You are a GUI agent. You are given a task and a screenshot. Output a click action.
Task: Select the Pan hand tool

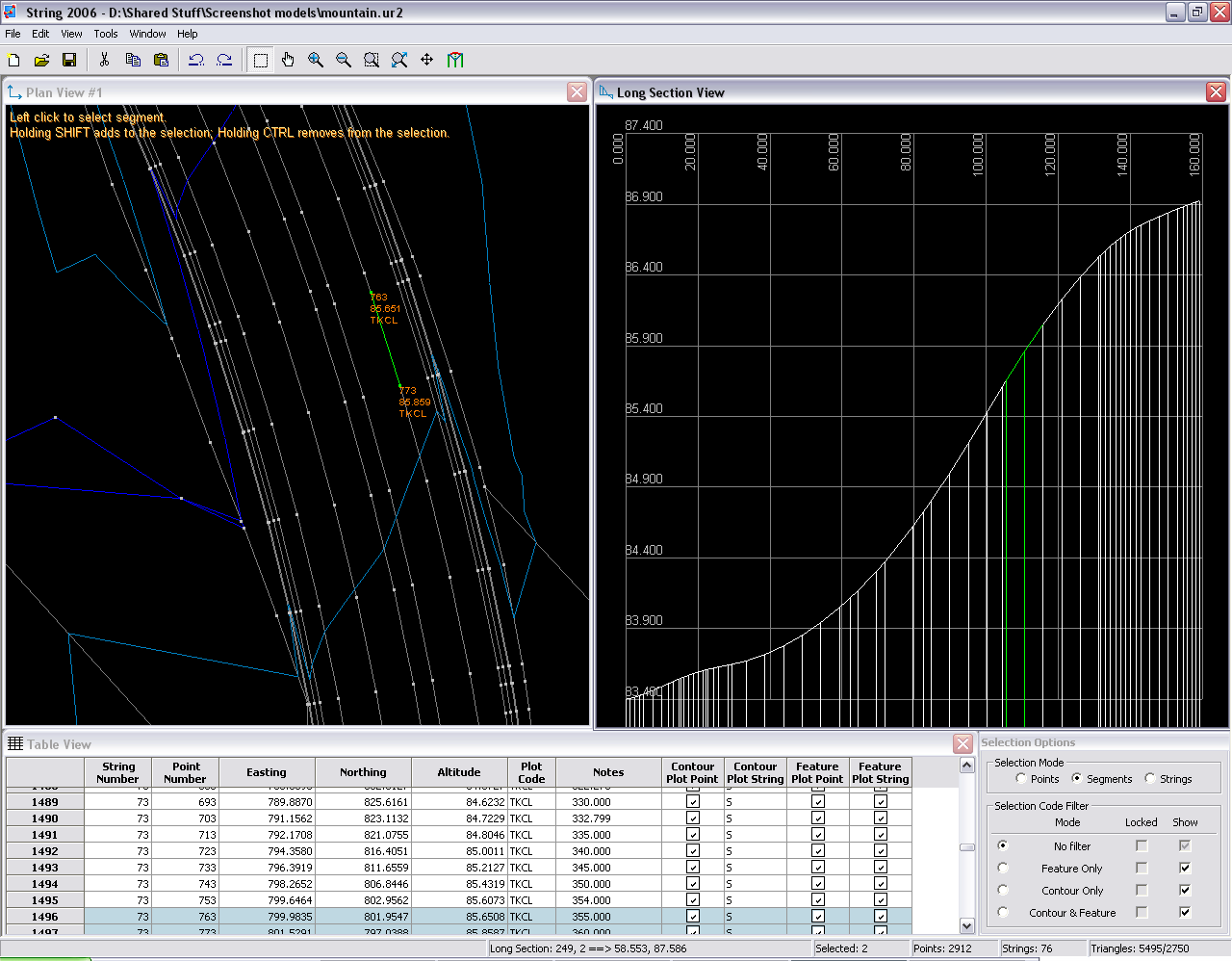[288, 60]
